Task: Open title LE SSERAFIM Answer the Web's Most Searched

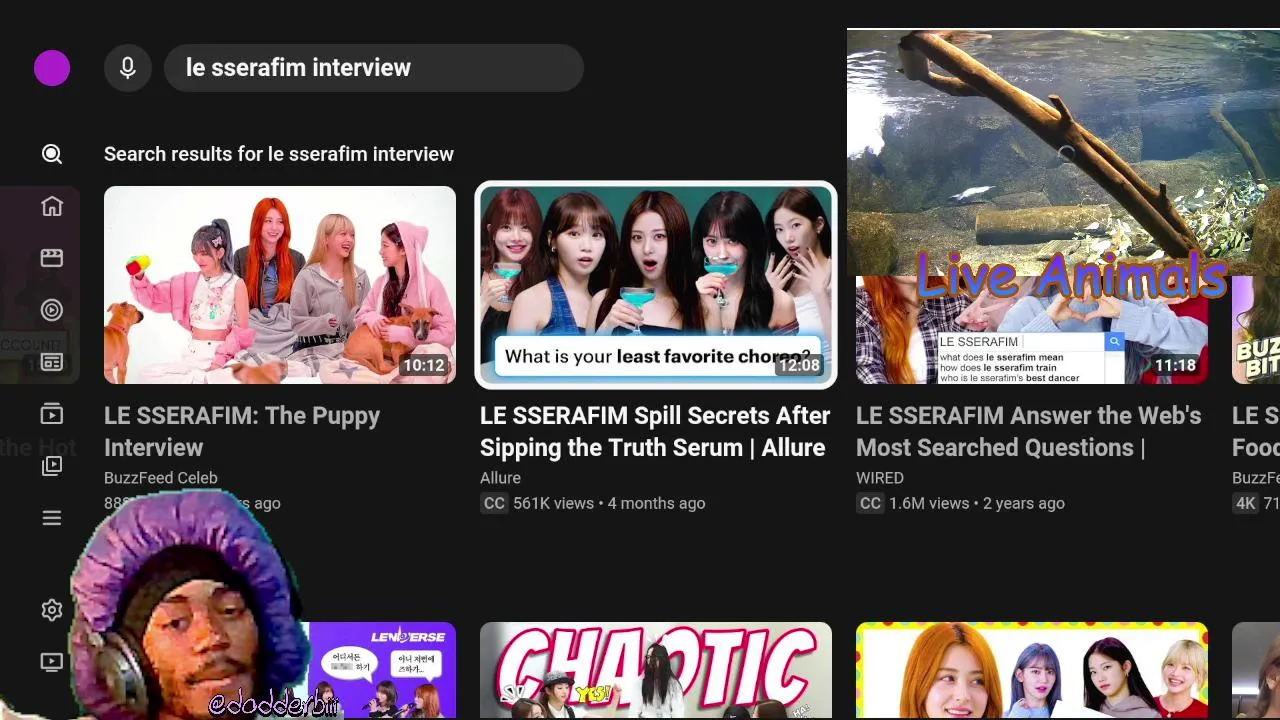Action: [1029, 431]
